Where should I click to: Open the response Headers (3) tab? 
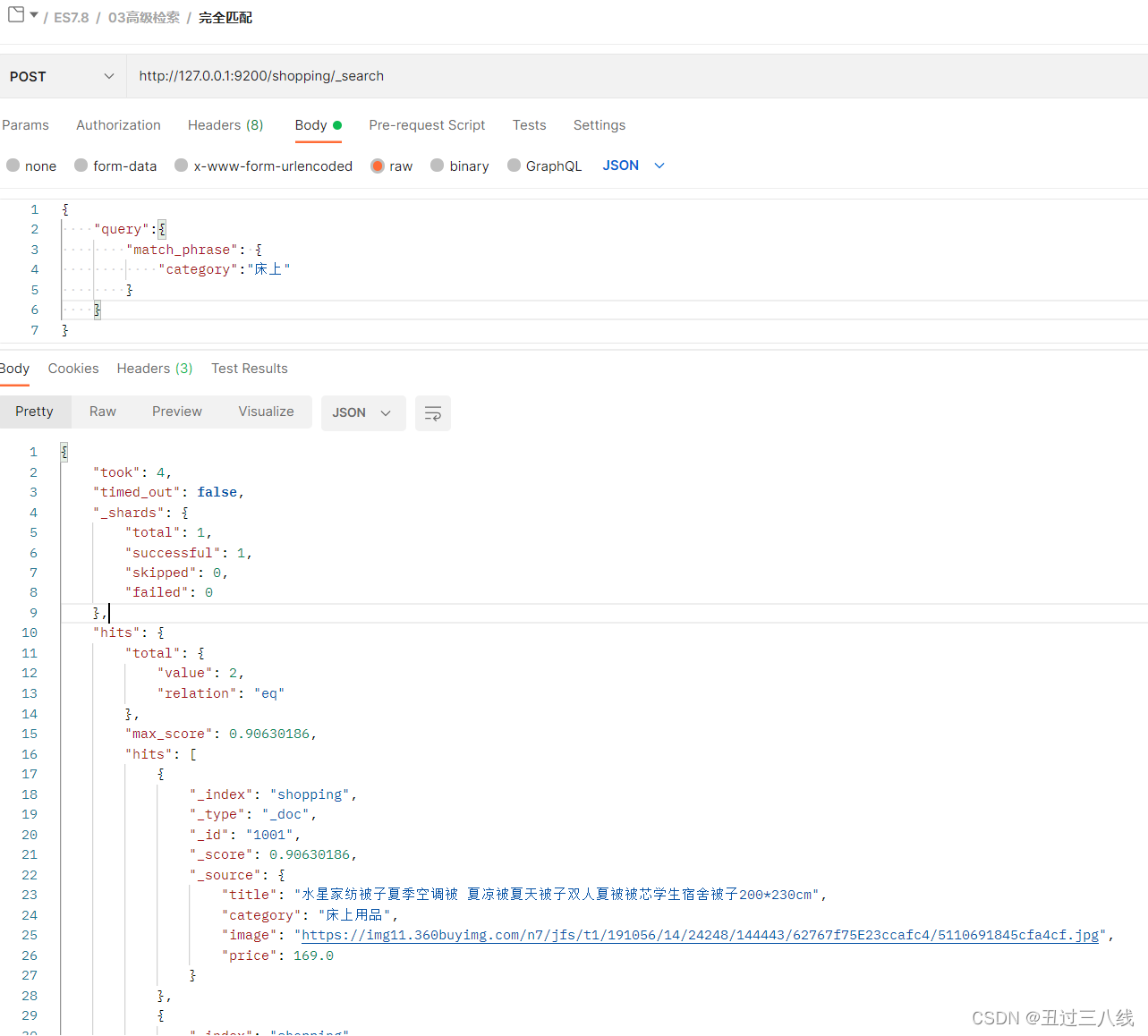click(x=155, y=369)
